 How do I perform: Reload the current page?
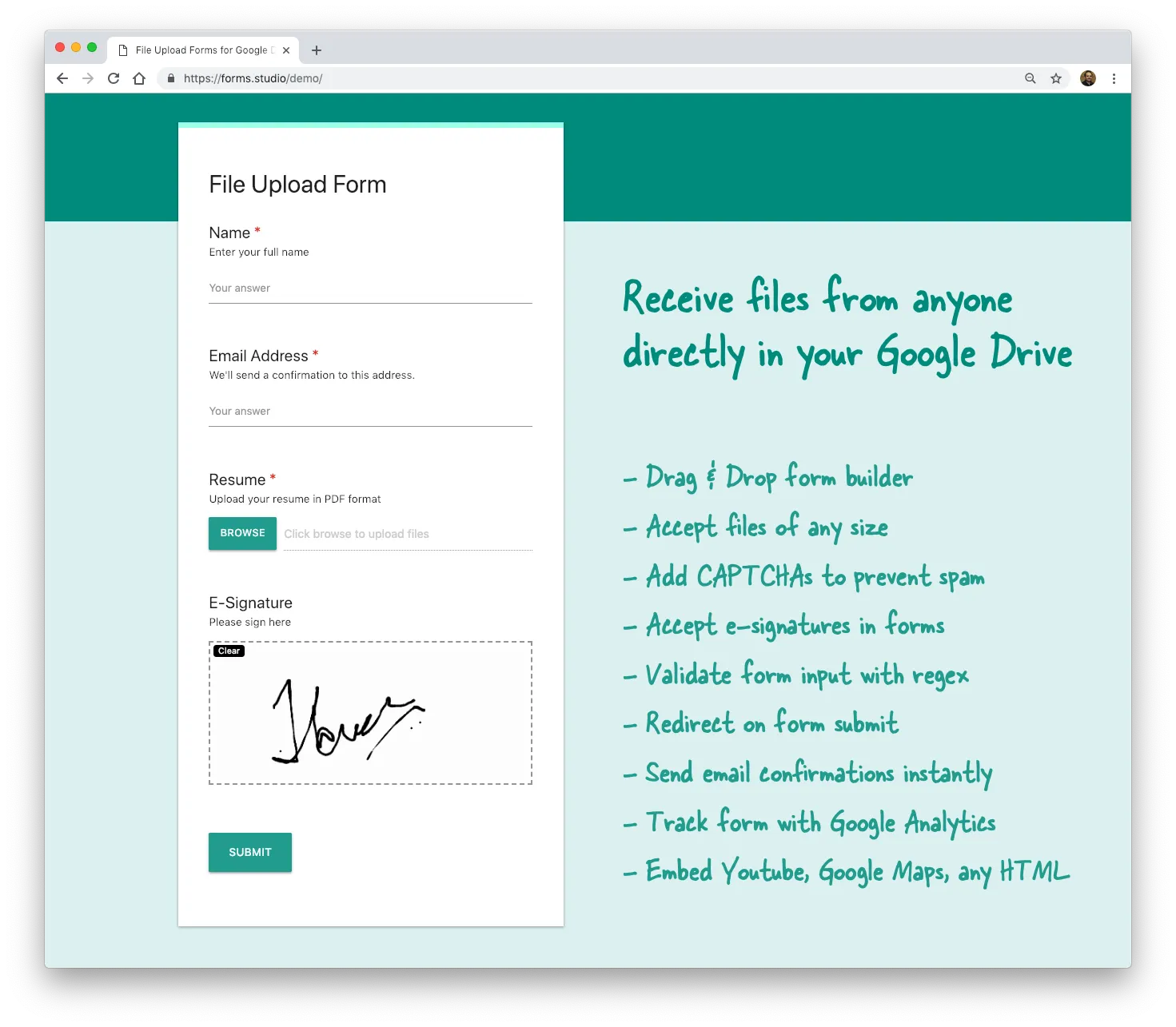pyautogui.click(x=113, y=78)
